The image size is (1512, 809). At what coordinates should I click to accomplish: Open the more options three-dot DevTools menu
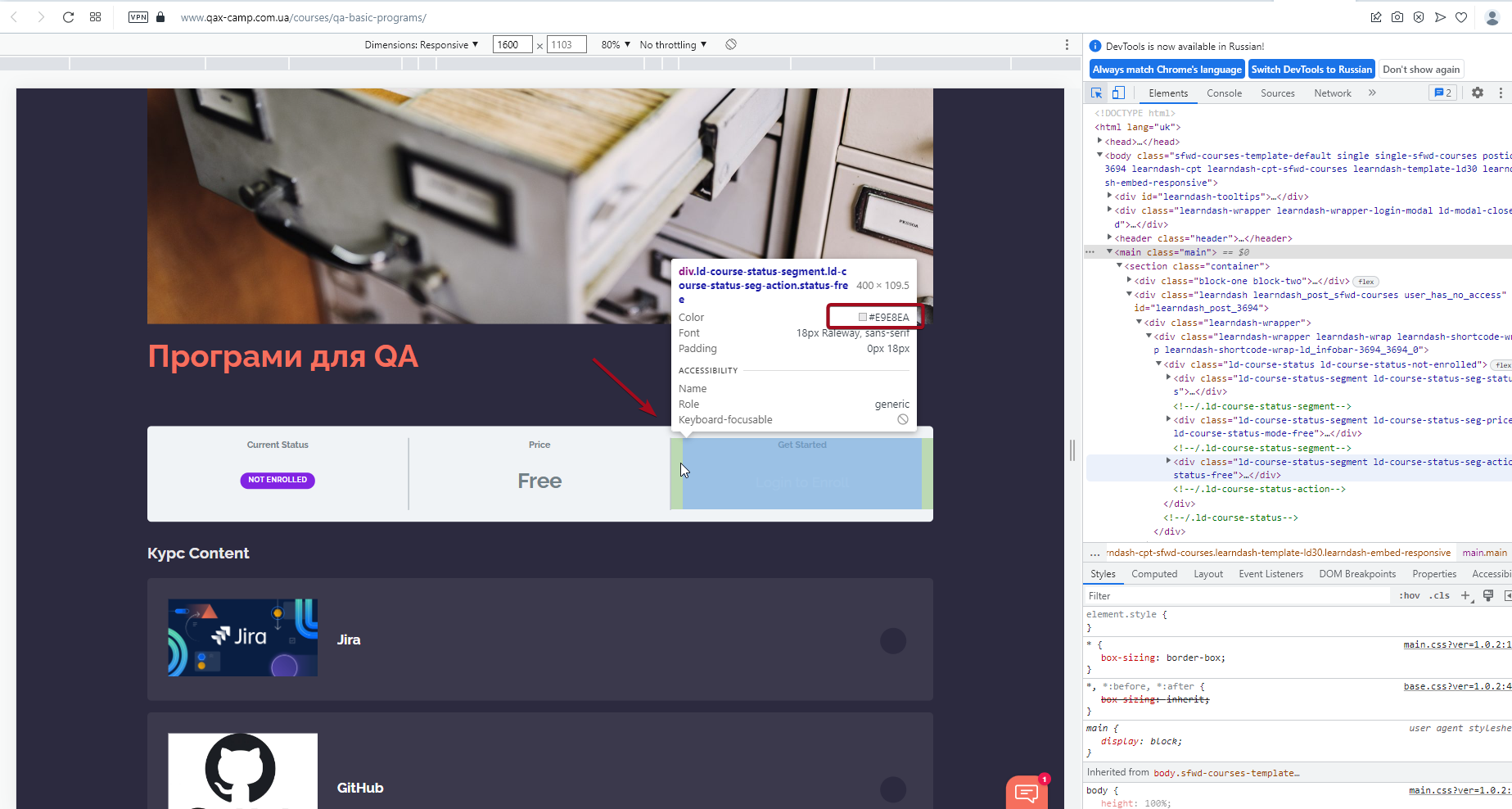[x=1501, y=93]
